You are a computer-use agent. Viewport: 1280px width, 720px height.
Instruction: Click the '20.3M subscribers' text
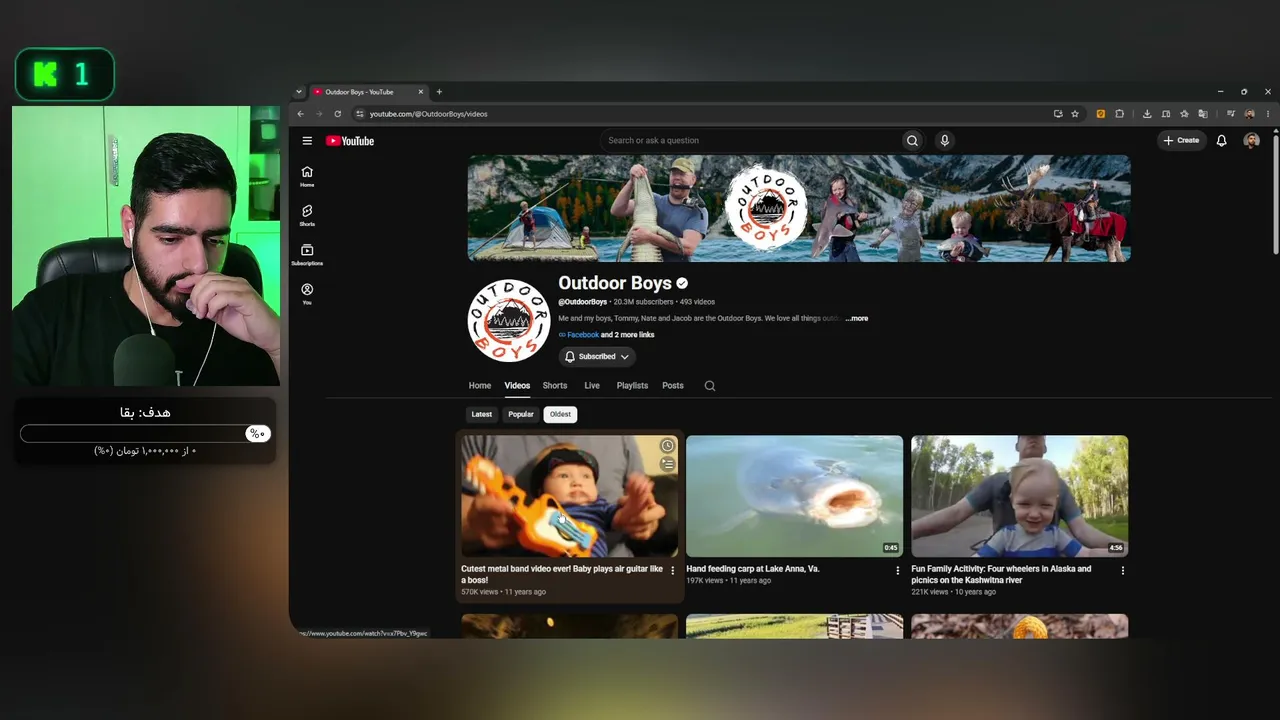(x=643, y=302)
